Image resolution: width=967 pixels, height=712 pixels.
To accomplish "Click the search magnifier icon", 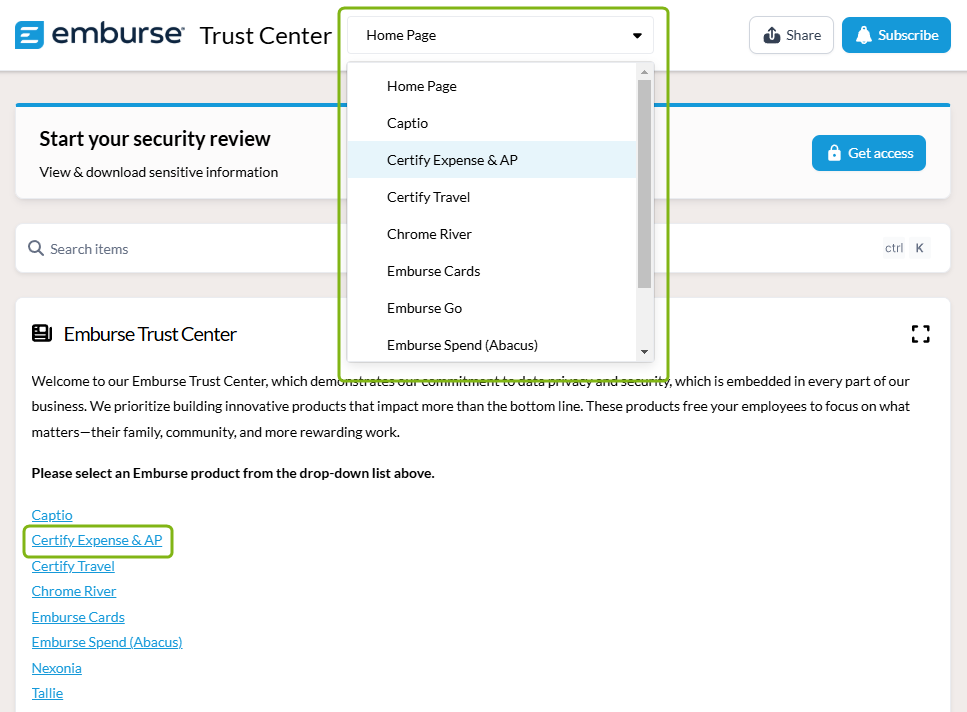I will coord(36,248).
